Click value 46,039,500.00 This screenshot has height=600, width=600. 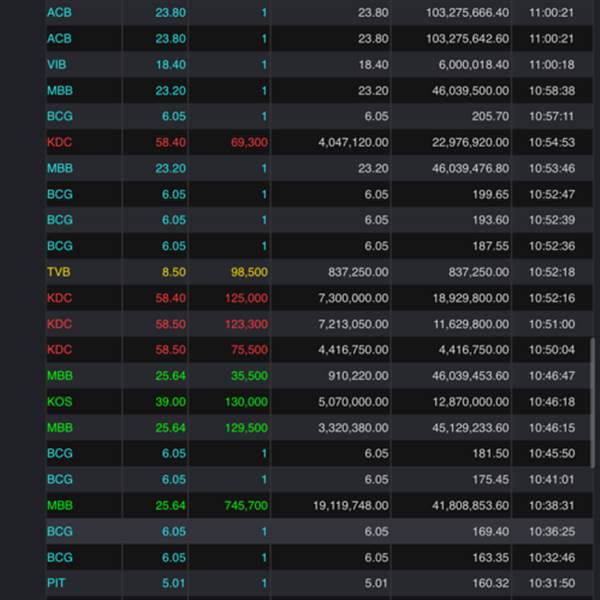(470, 90)
